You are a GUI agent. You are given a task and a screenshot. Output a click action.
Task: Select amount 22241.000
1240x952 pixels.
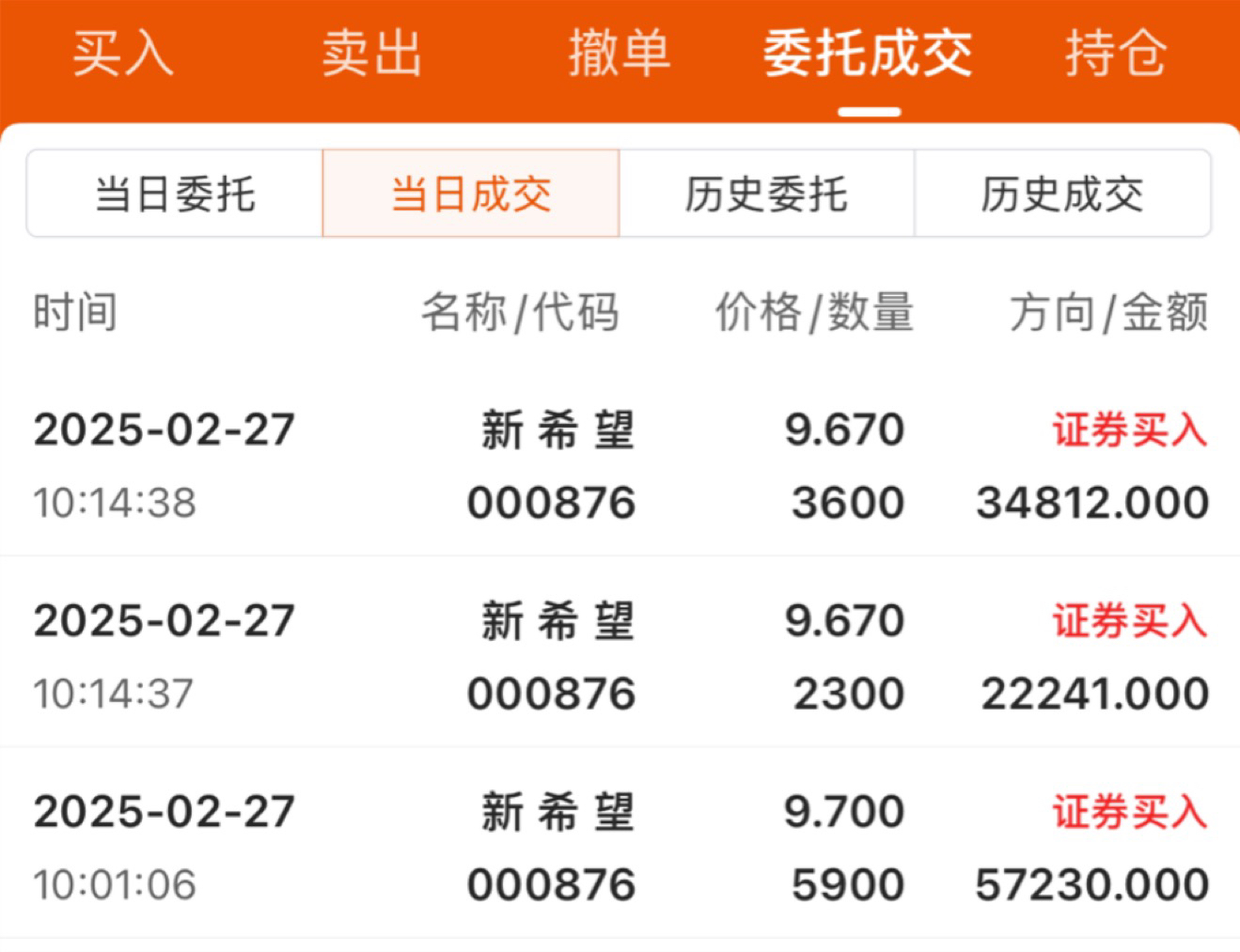(x=1095, y=694)
